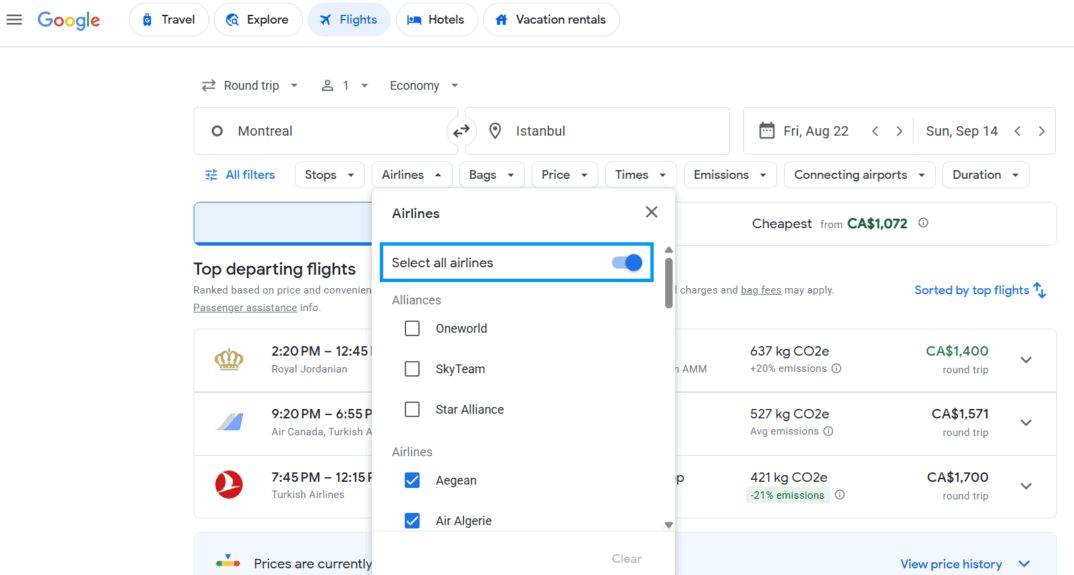The height and width of the screenshot is (575, 1074).
Task: Click the airlines list scroll up arrow
Action: (669, 249)
